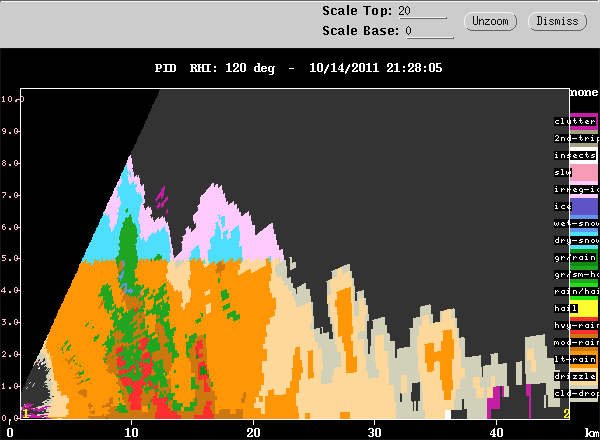The image size is (600, 440).
Task: Edit the Scale Top field
Action: point(422,11)
